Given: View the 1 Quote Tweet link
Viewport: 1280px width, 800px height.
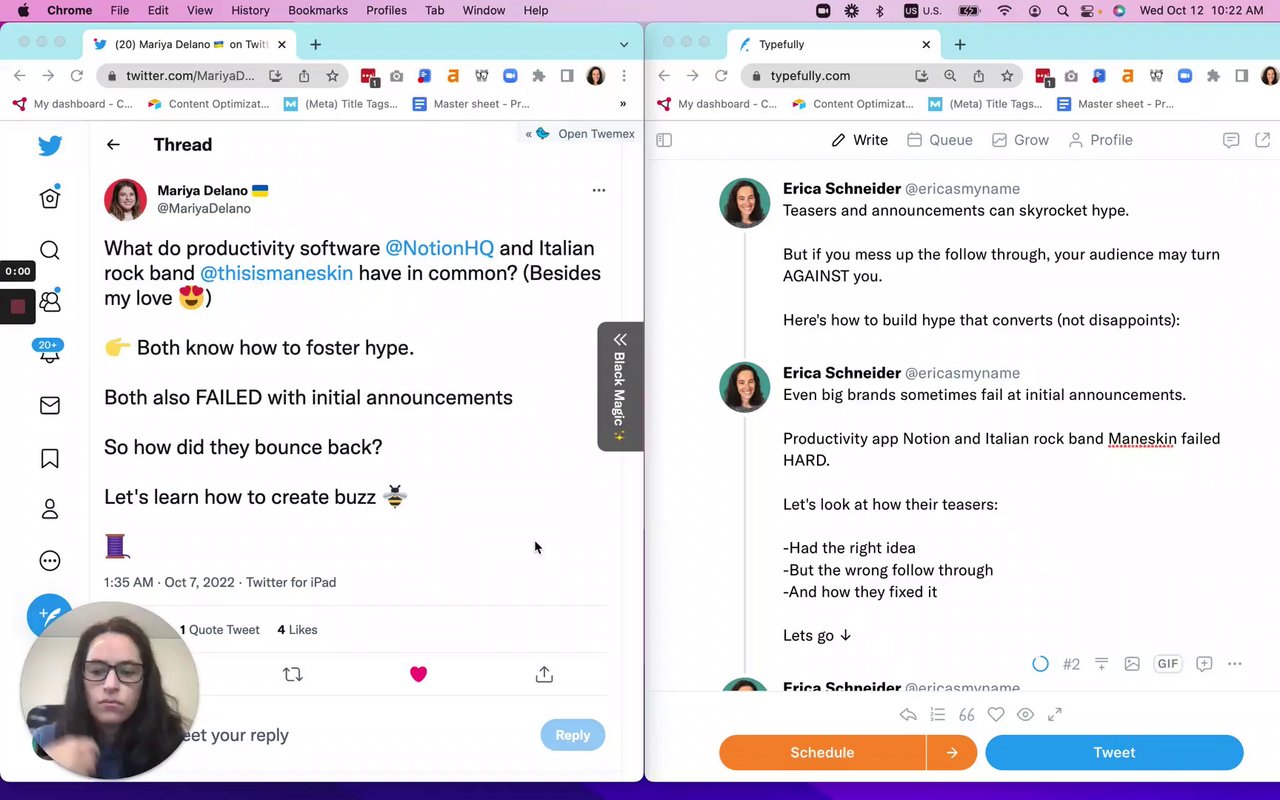Looking at the screenshot, I should (220, 630).
